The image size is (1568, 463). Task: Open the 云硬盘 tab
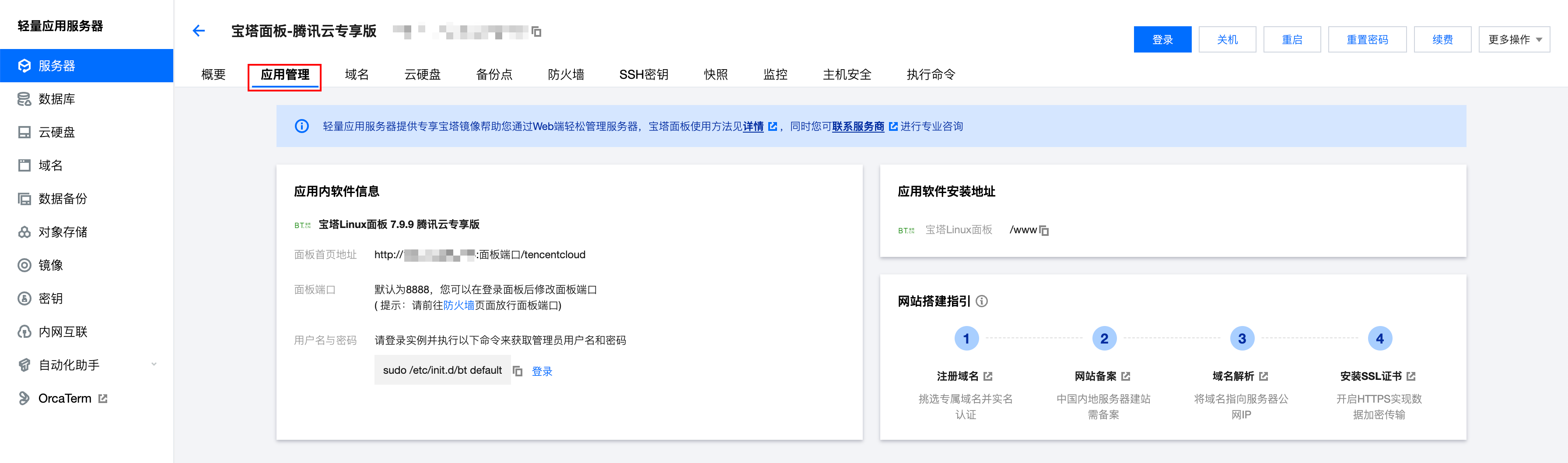(423, 74)
